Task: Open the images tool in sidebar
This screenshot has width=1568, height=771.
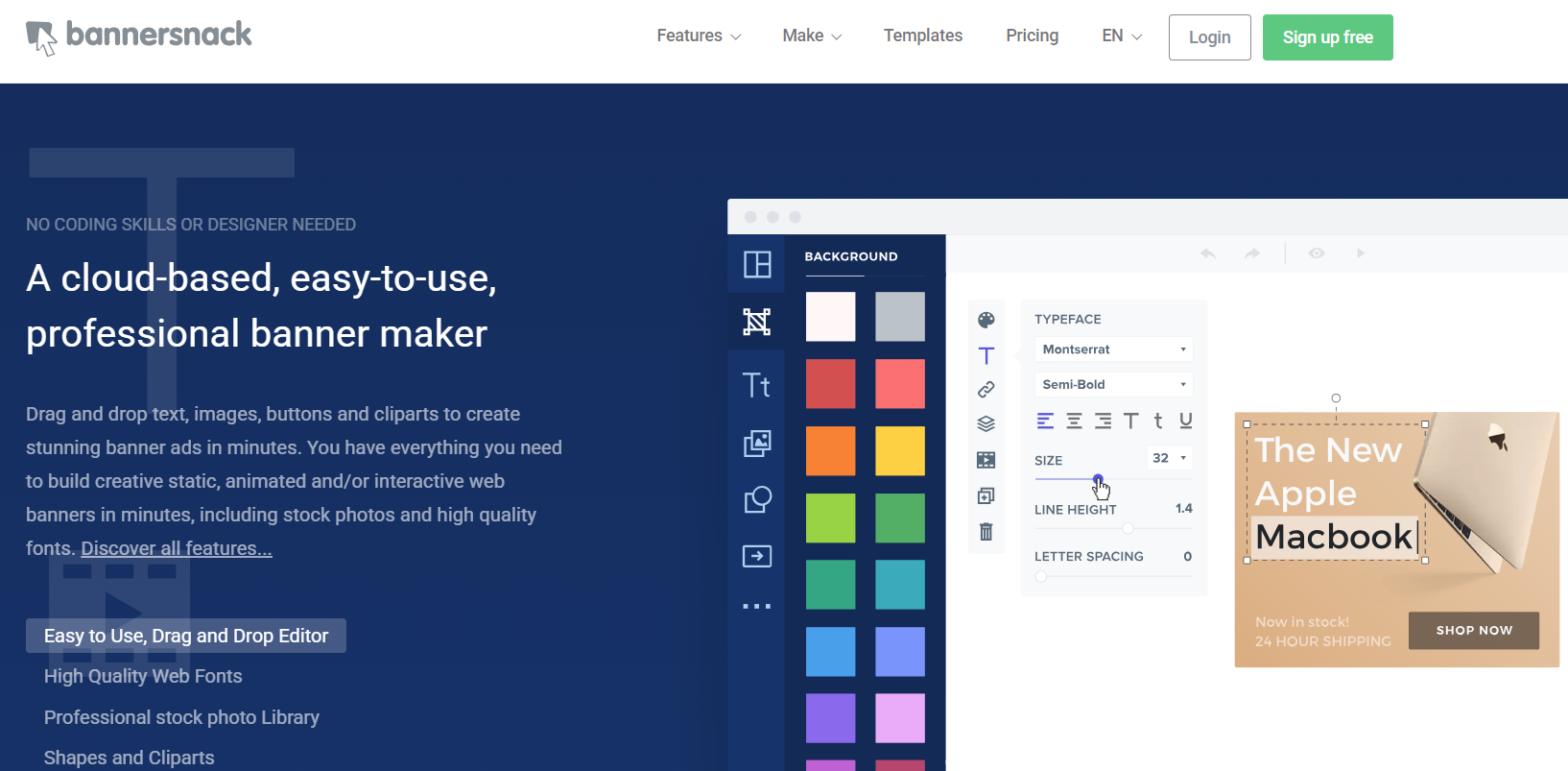Action: point(757,443)
